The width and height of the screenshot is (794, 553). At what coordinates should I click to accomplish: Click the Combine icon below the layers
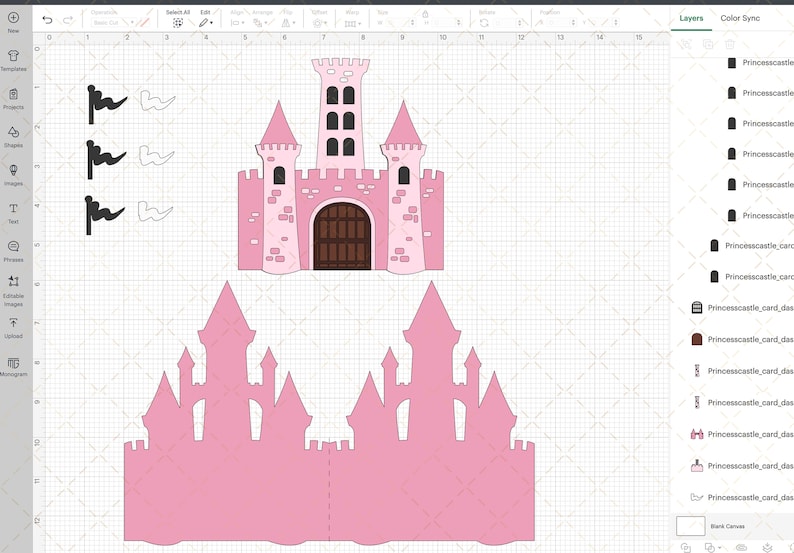(x=711, y=547)
